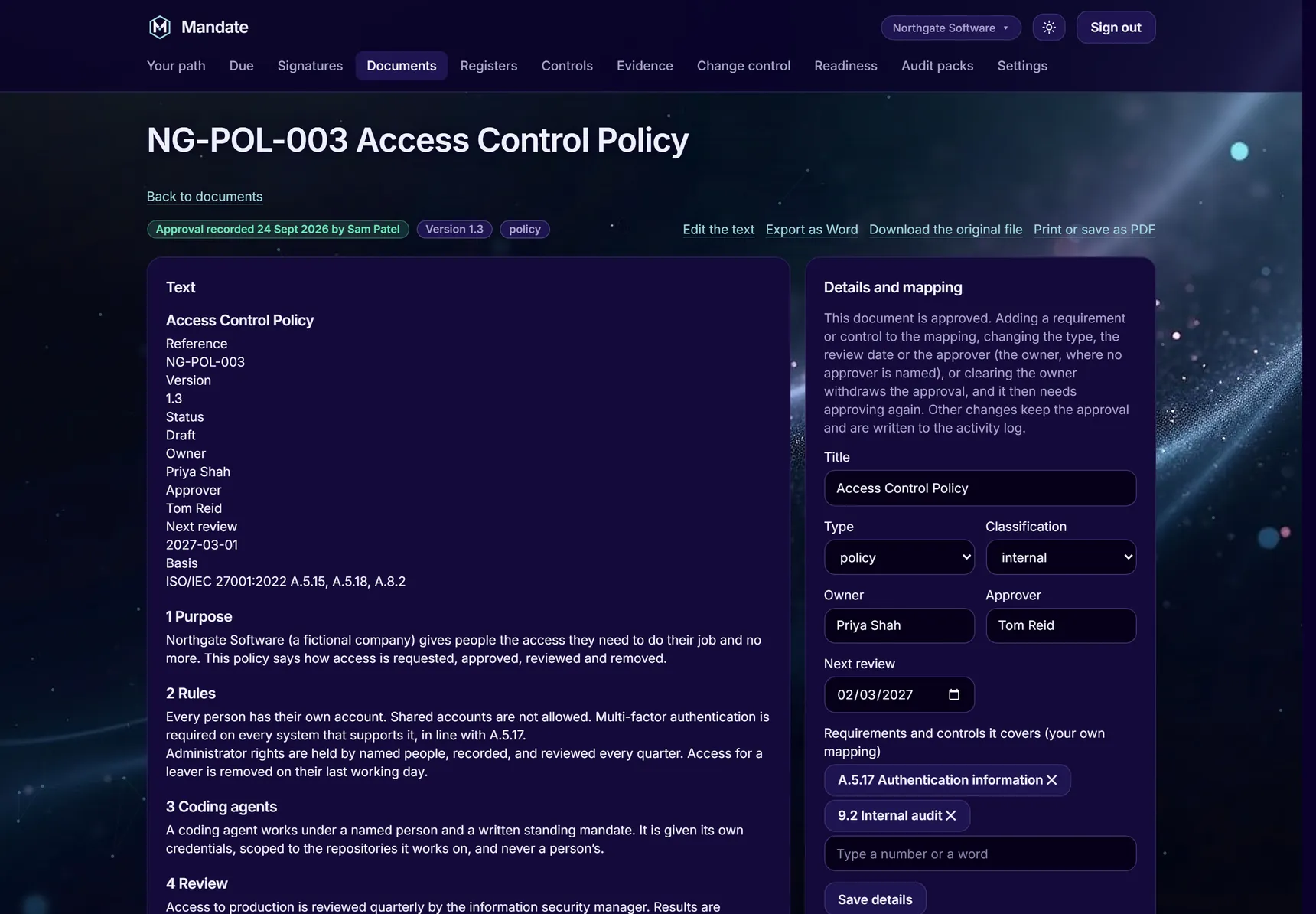Click Print or save as PDF link

[x=1094, y=230]
